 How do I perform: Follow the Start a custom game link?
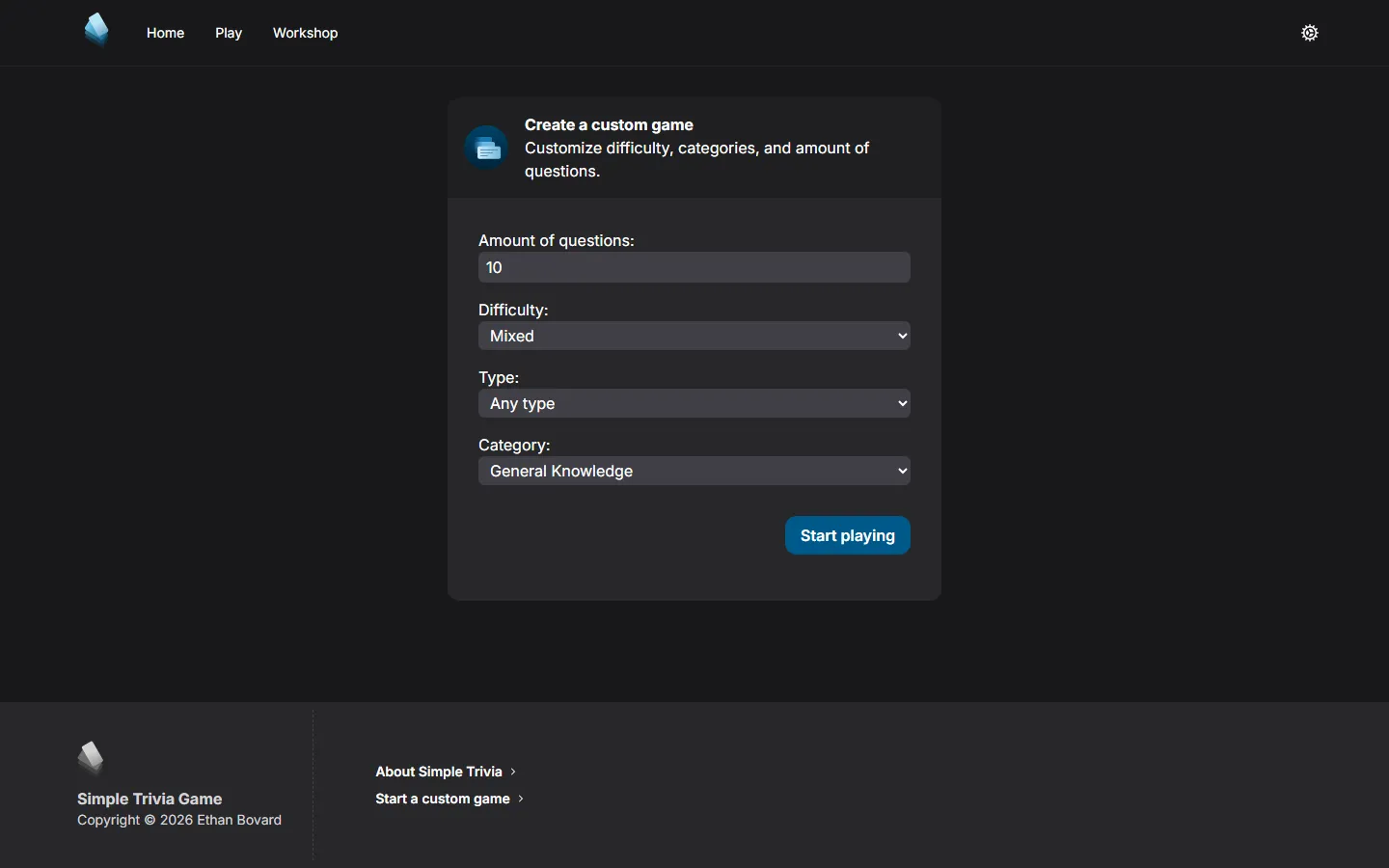(x=449, y=799)
